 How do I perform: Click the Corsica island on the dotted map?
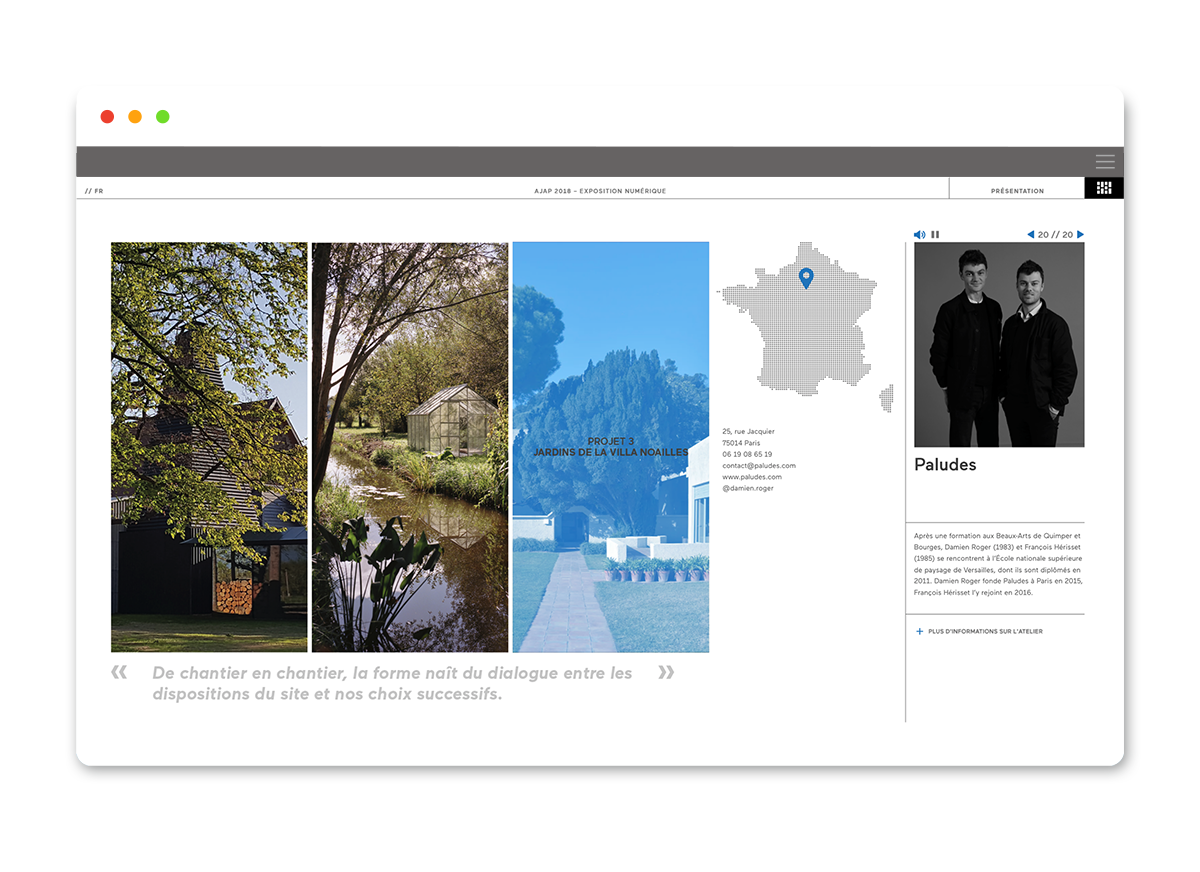886,398
